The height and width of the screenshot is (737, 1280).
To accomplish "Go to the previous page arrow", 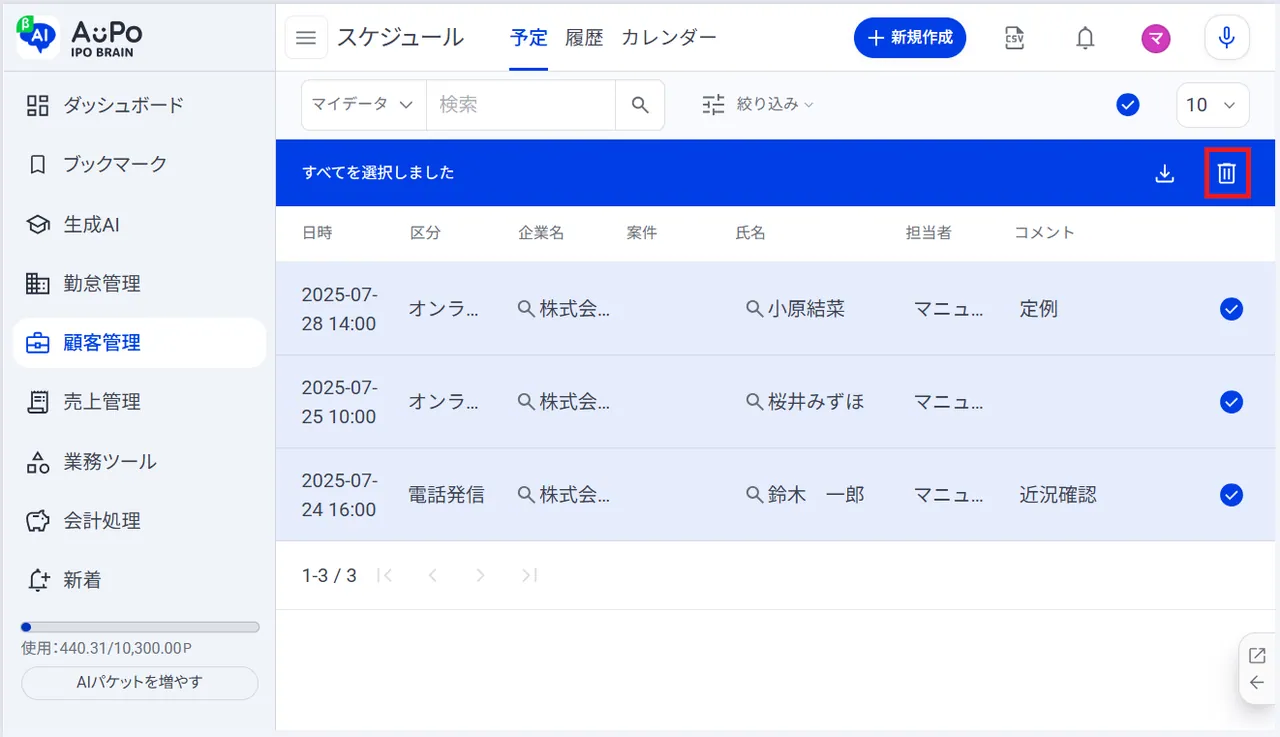I will [x=433, y=575].
